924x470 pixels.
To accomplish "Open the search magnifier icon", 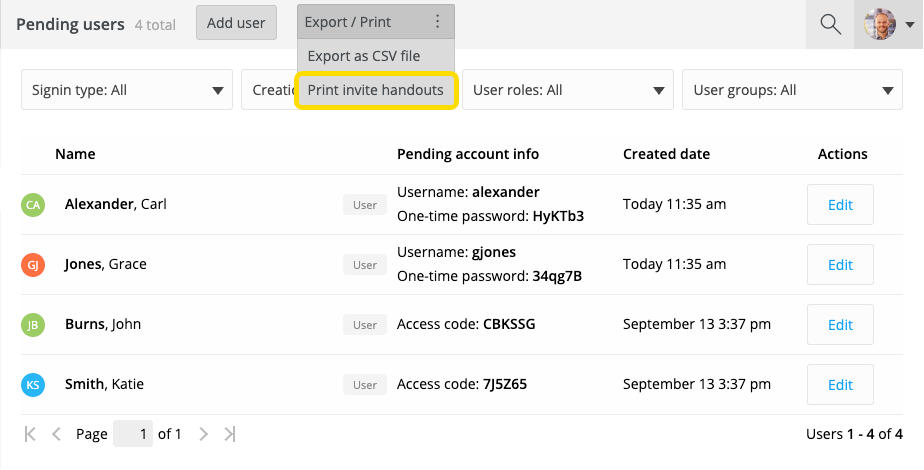I will 830,24.
